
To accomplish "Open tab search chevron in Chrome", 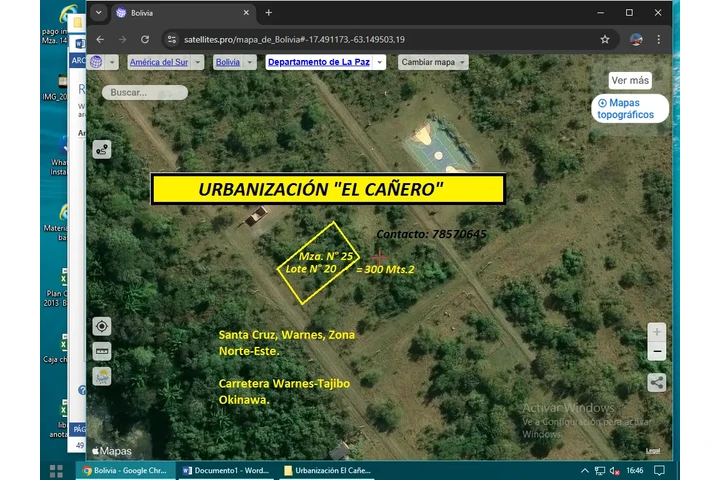I will (98, 13).
